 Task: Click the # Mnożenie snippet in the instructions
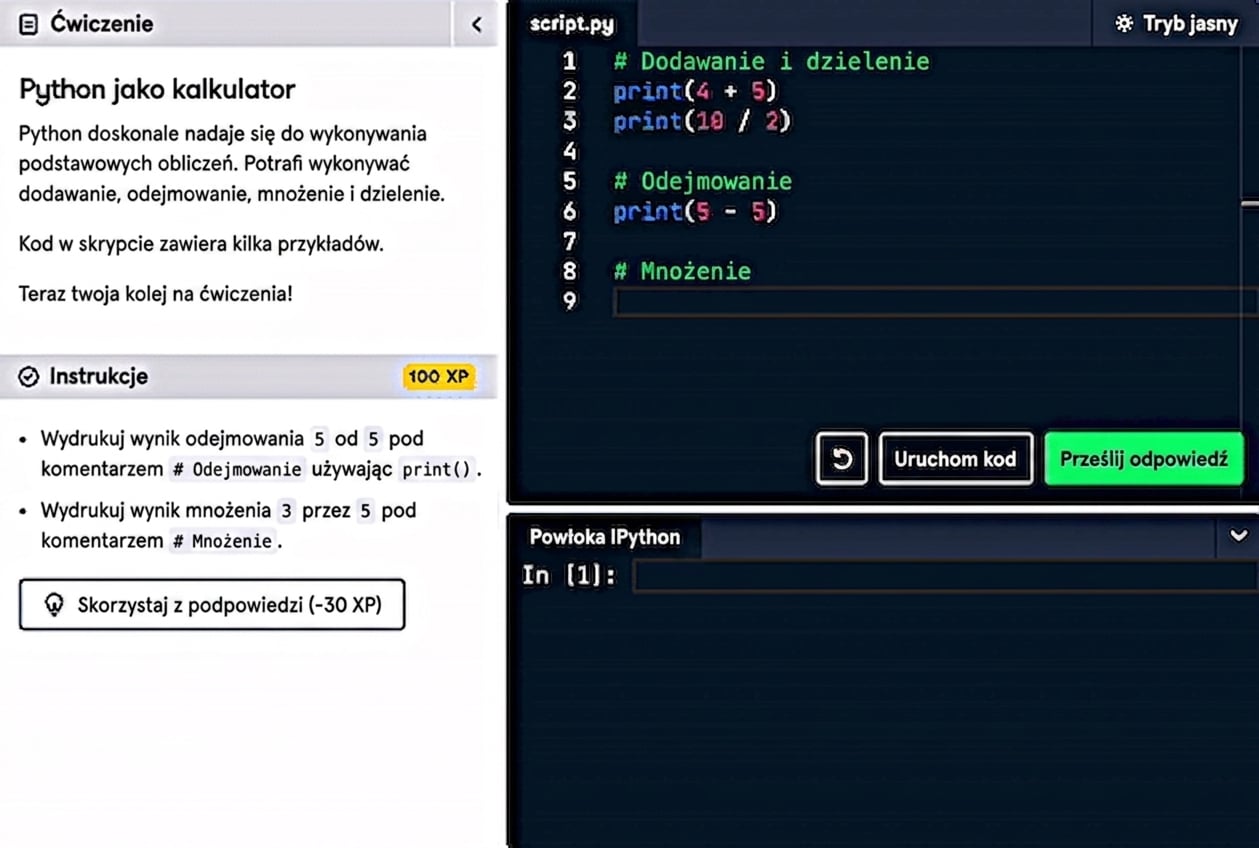click(x=222, y=541)
